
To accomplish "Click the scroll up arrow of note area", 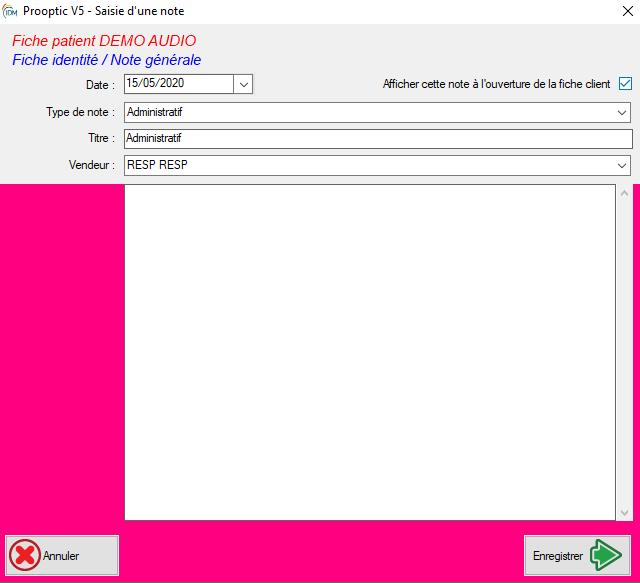I will pos(624,194).
